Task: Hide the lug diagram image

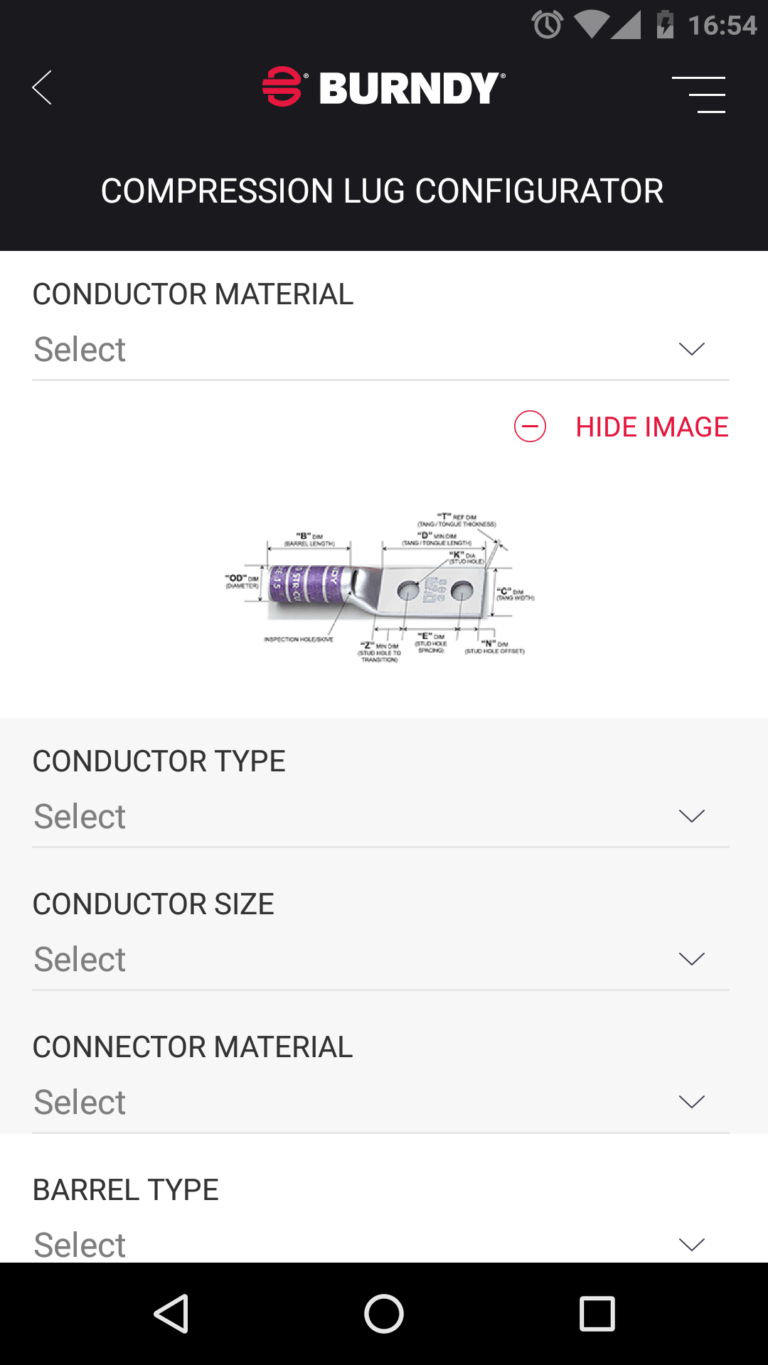Action: [x=651, y=427]
